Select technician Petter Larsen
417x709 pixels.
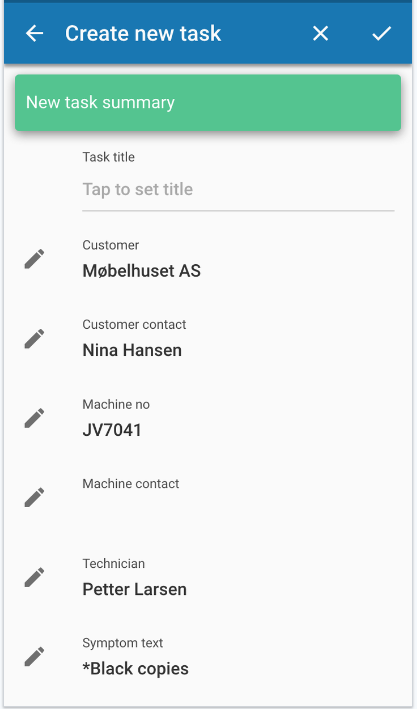point(134,589)
